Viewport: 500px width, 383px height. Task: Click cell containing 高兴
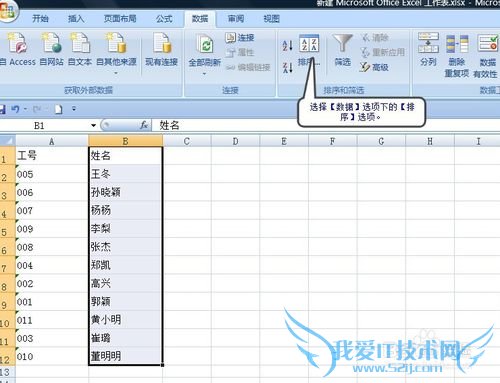(126, 284)
